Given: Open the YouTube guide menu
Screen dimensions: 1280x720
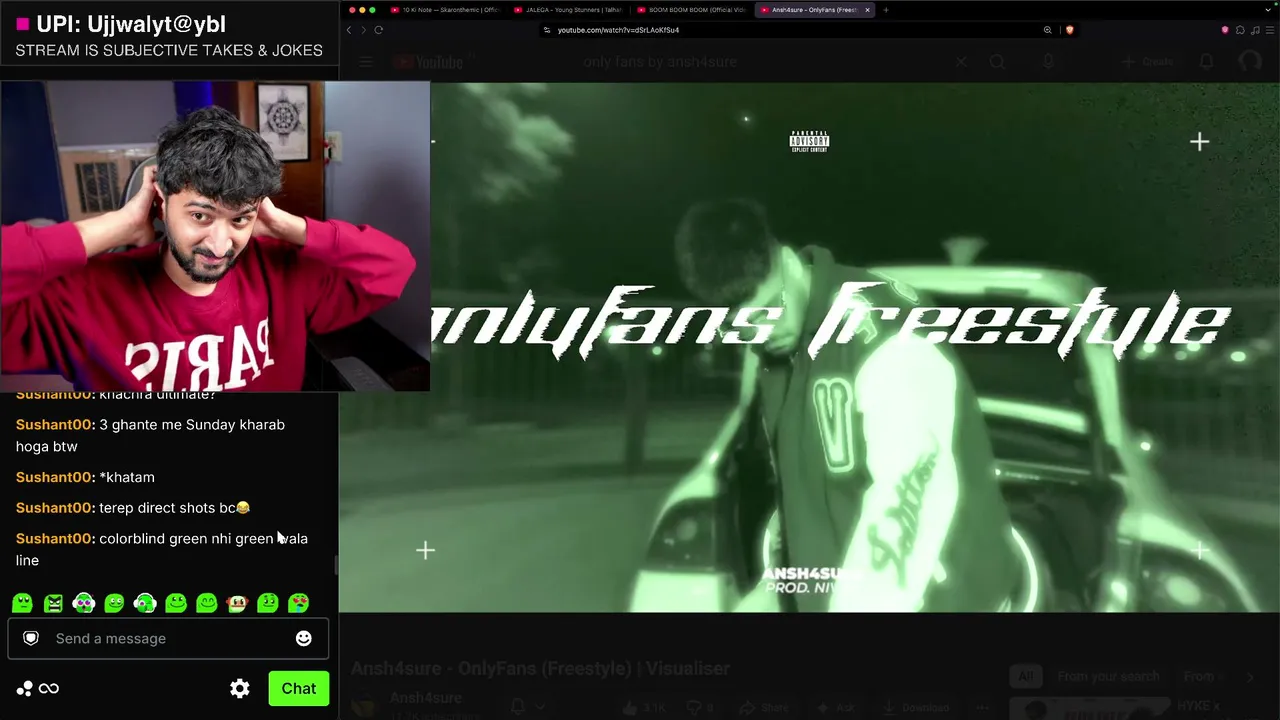Looking at the screenshot, I should pos(366,62).
